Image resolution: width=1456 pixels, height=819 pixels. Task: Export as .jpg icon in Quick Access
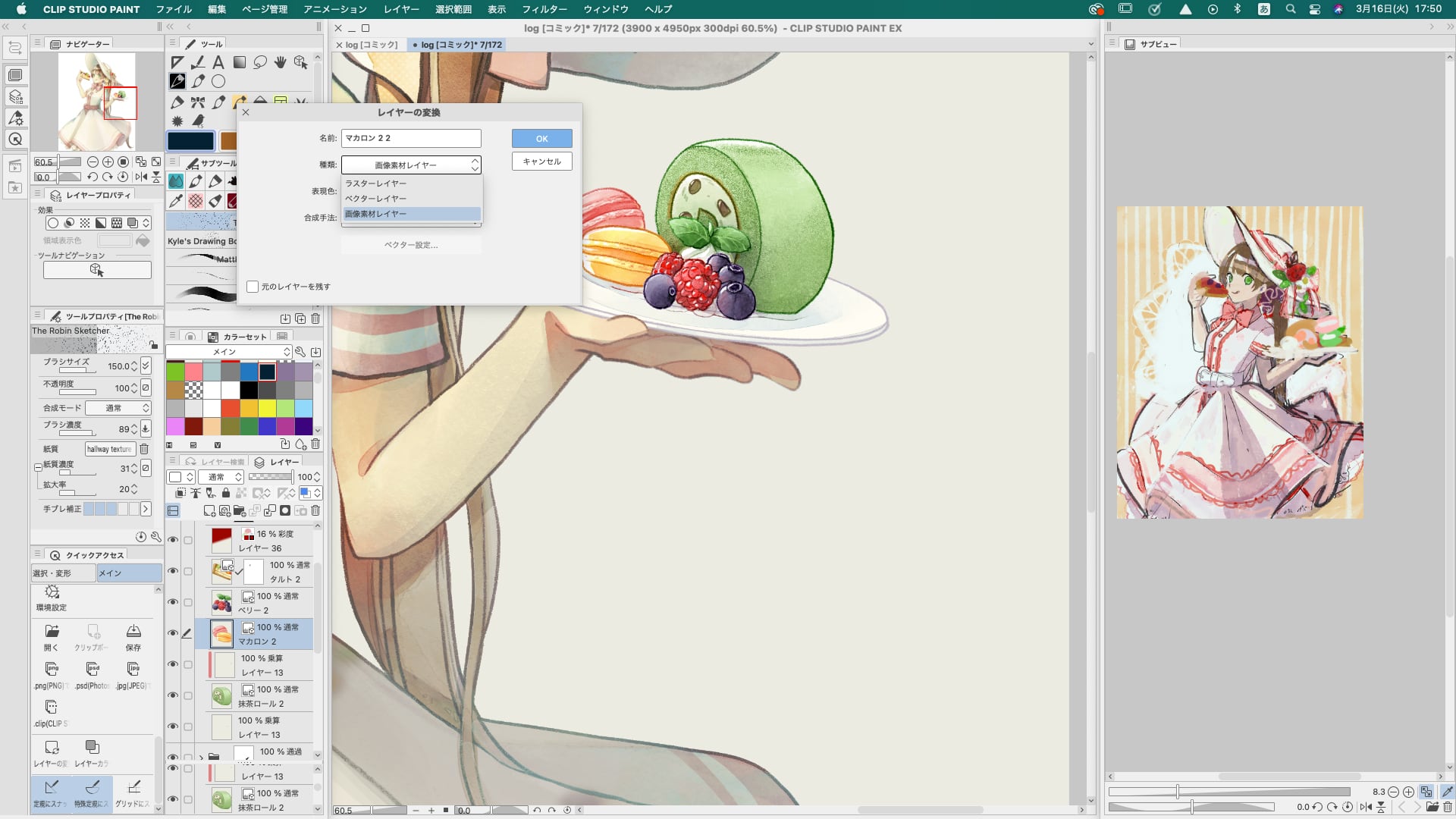133,670
